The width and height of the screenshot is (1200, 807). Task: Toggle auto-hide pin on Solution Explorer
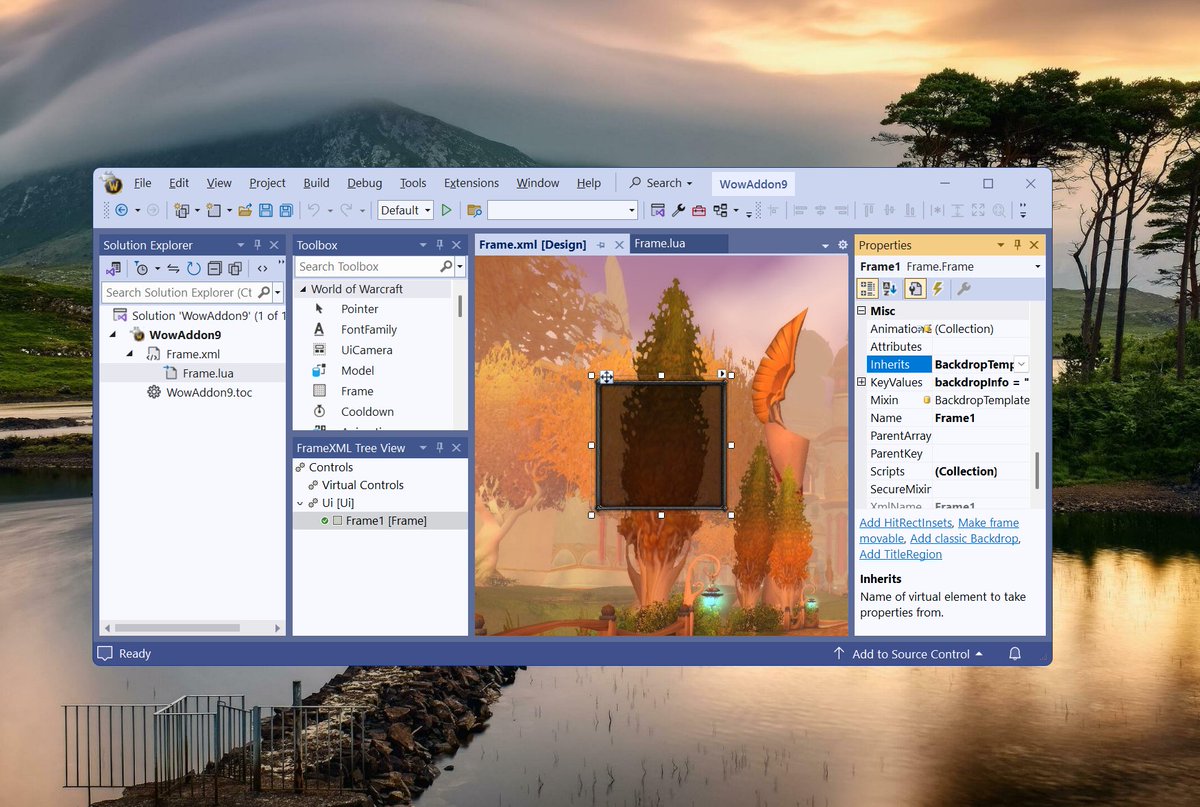[257, 245]
